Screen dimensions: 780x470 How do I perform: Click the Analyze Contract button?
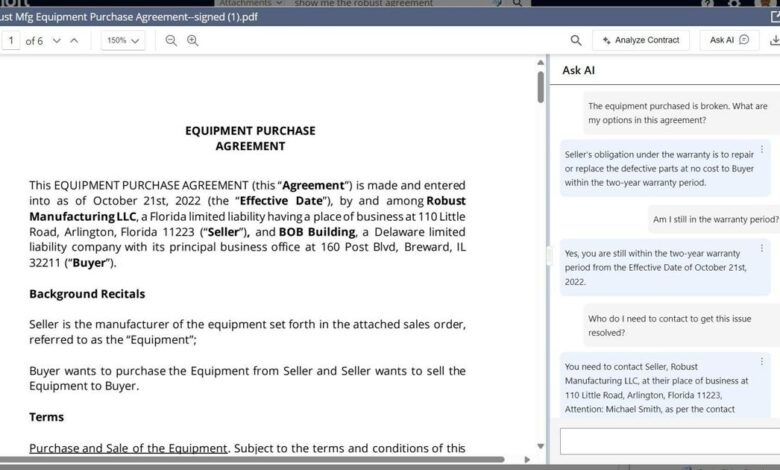click(641, 40)
